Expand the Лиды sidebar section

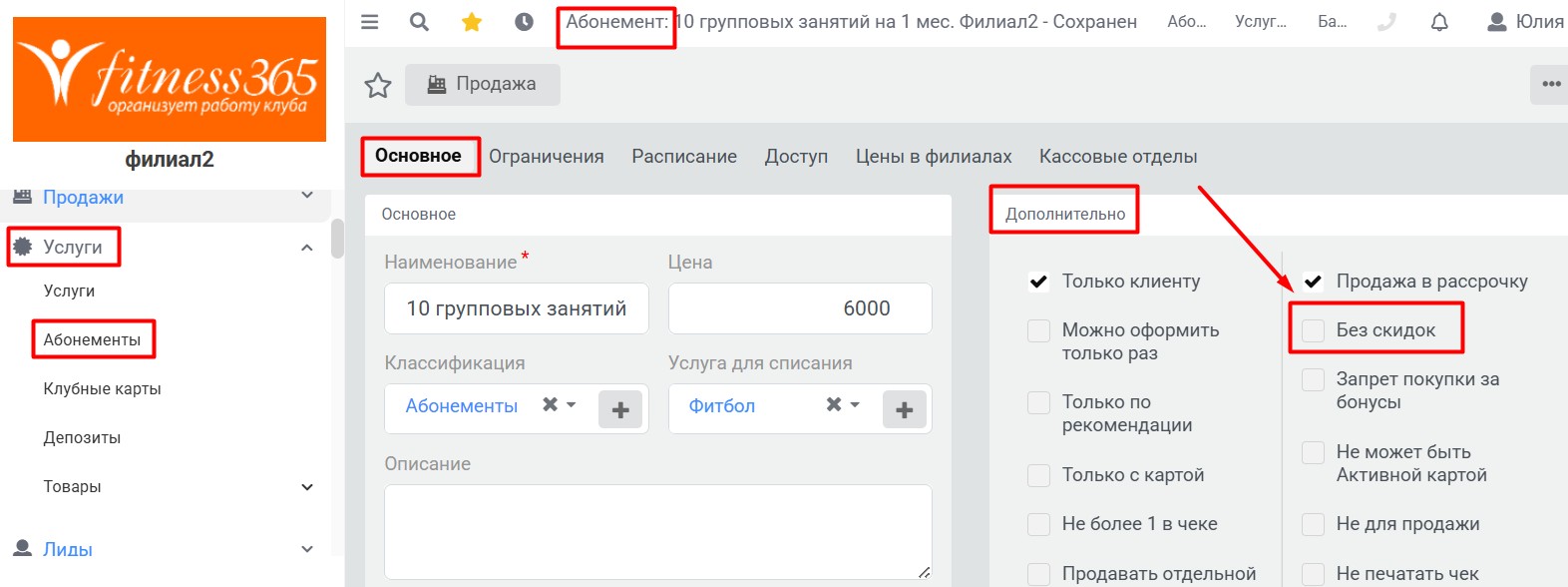pos(307,549)
